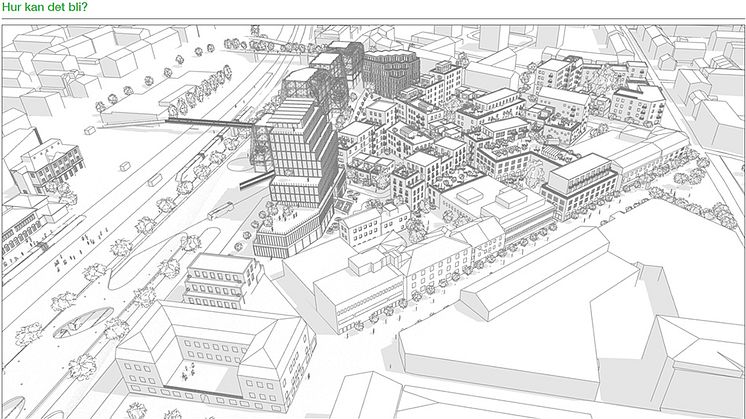
Task: Click the elevated pedestrian bridge over the tracks
Action: point(210,124)
